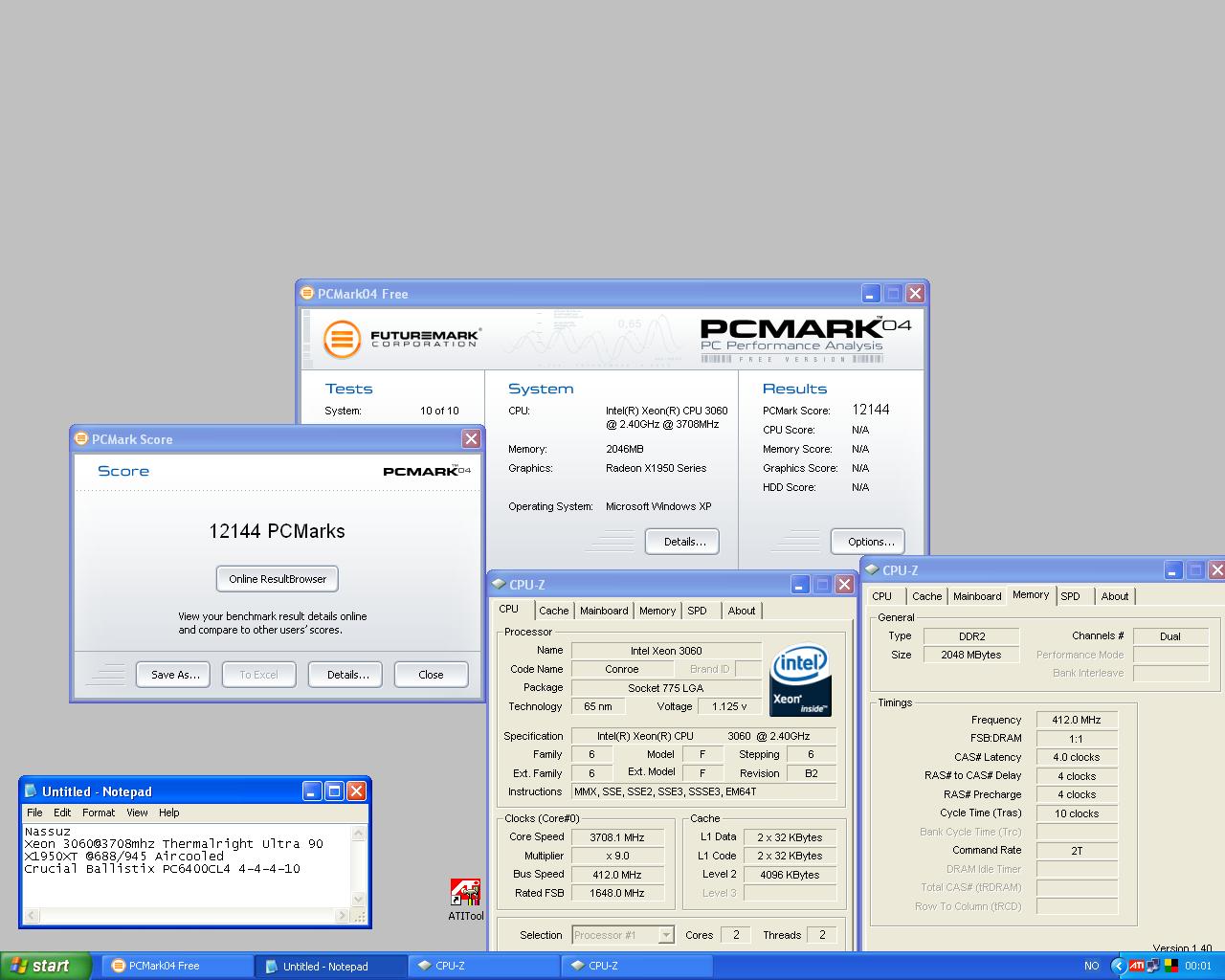1225x980 pixels.
Task: Click the PCMark04 Free title bar icon
Action: [307, 294]
